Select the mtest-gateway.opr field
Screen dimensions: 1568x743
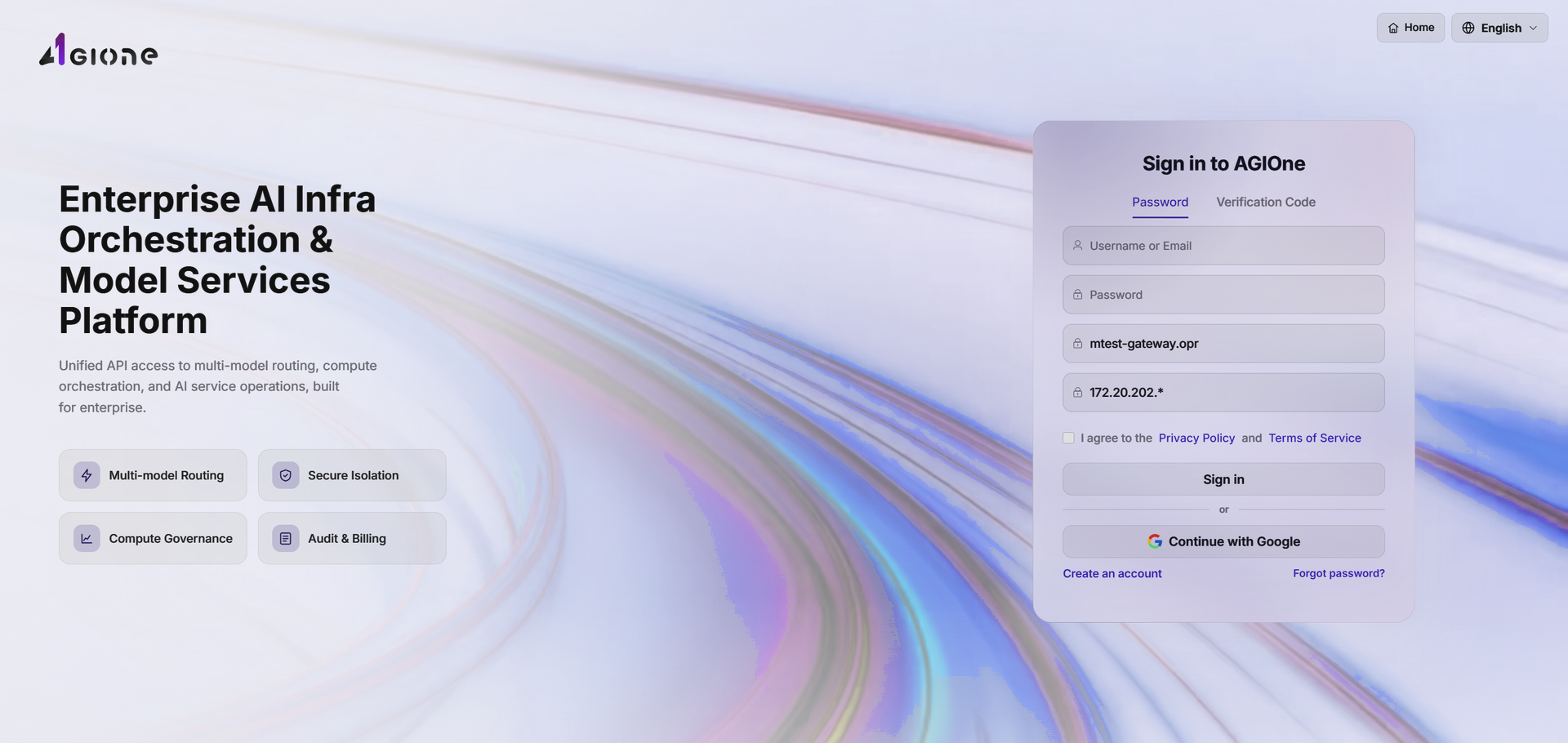pos(1223,344)
